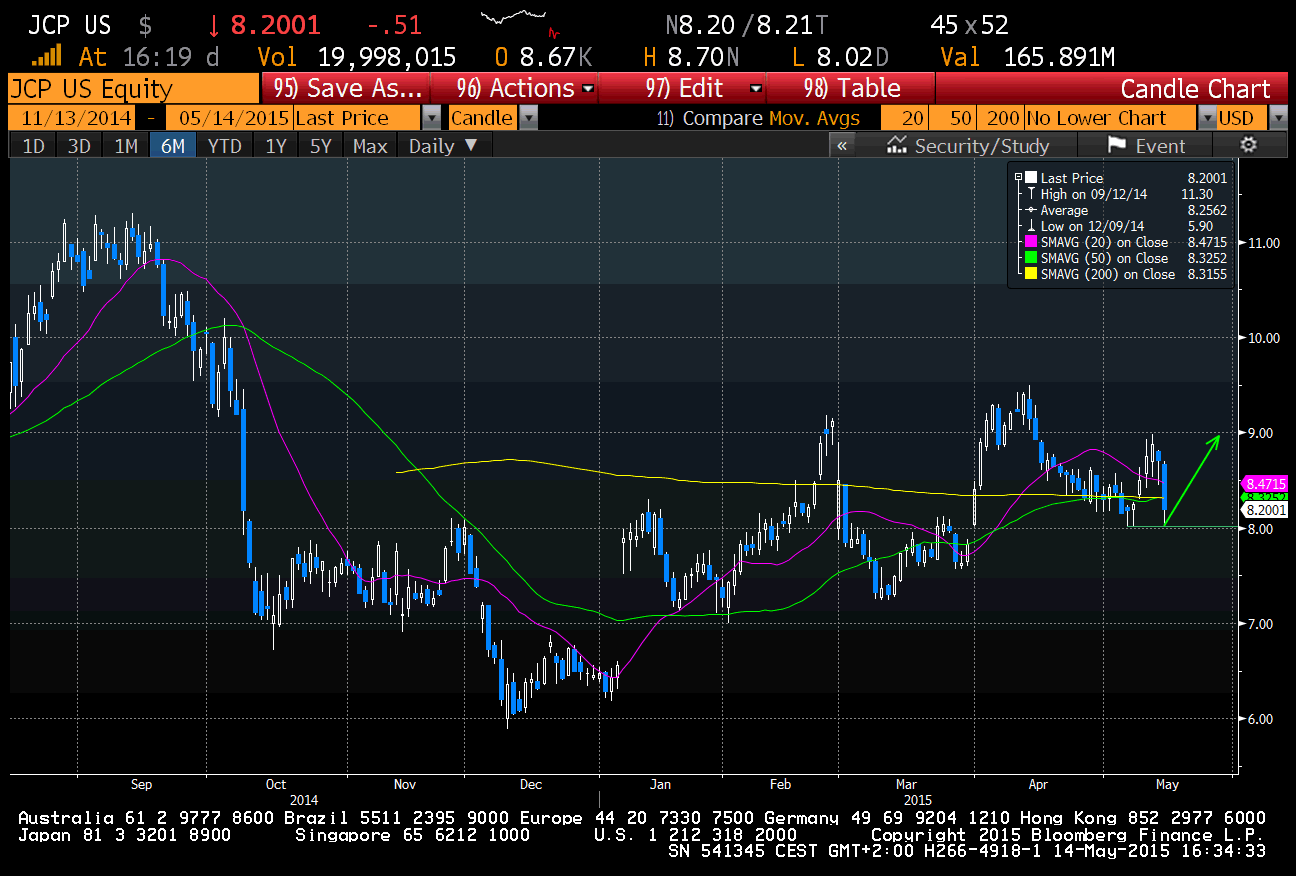Click the JCP US Equity security field

click(132, 89)
